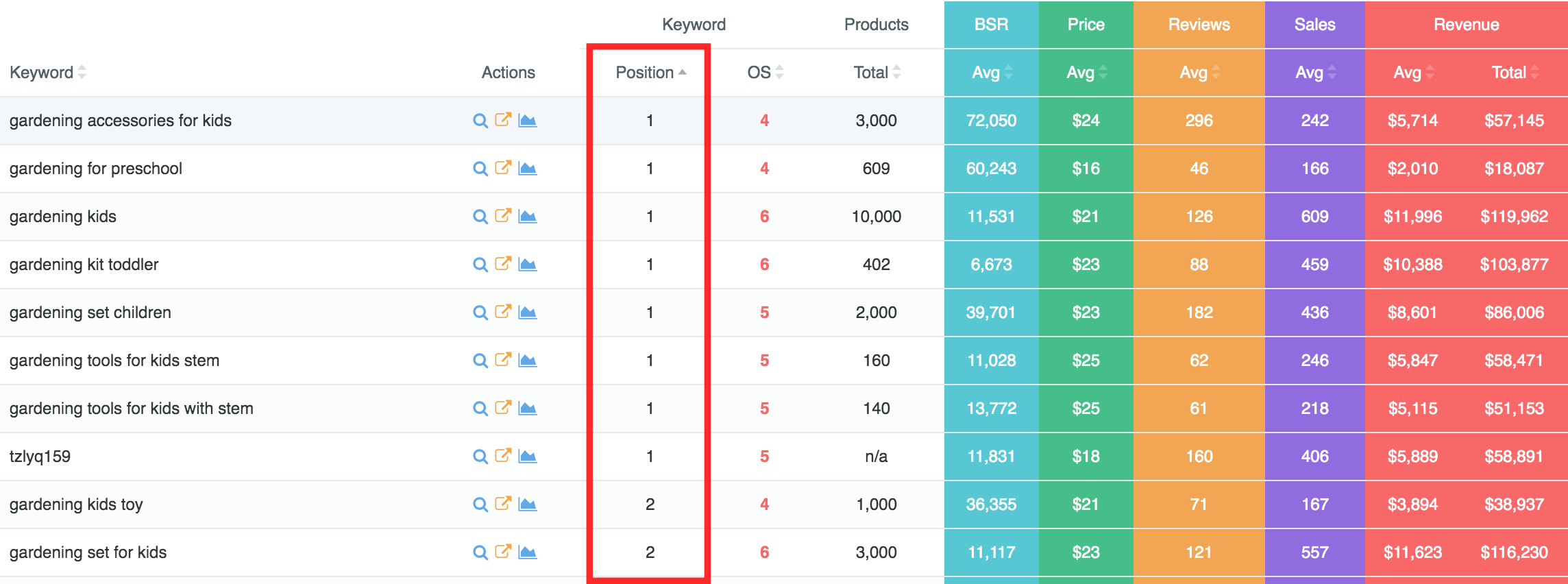
Task: Sort by OS column header
Action: tap(765, 73)
